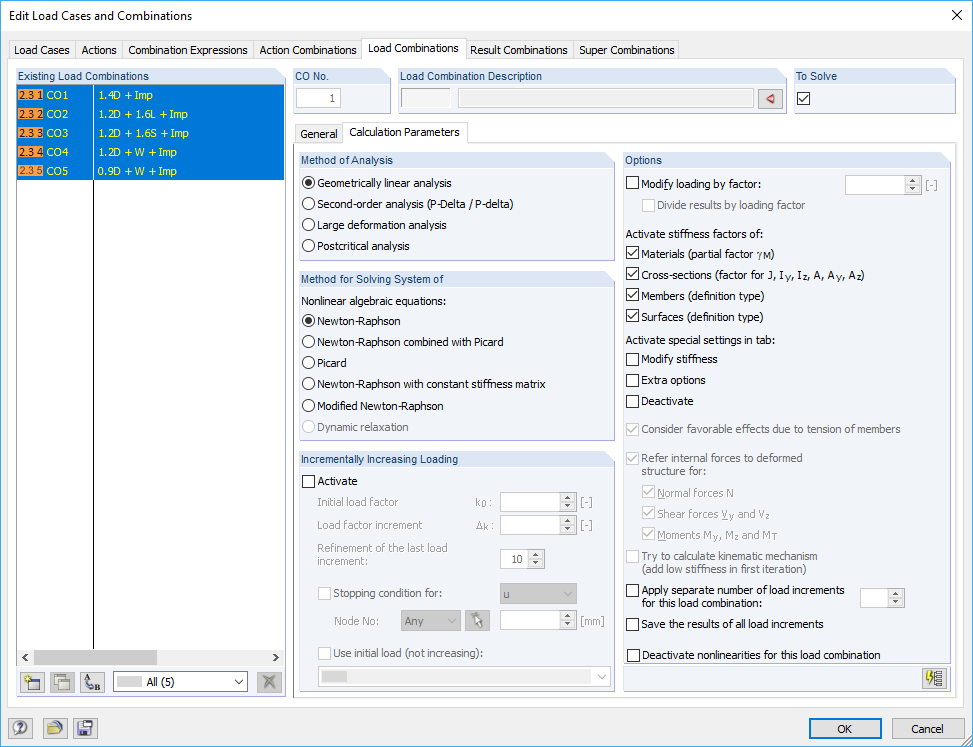Rename the load combination using the A-to-B icon

tap(91, 681)
